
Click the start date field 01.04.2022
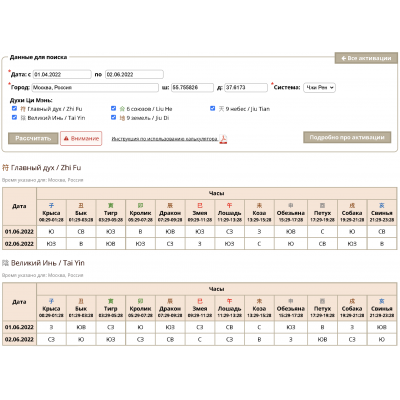(x=62, y=74)
